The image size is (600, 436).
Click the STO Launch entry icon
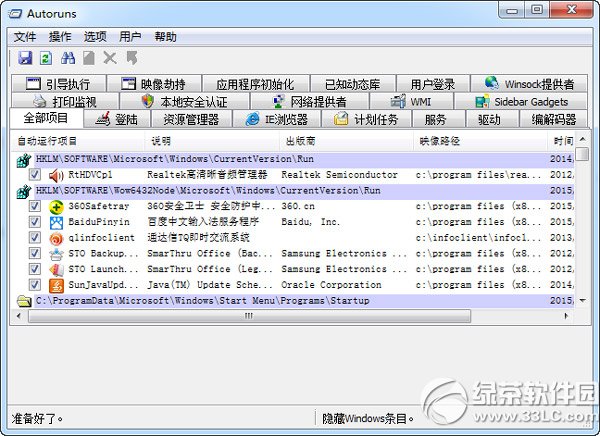[56, 270]
